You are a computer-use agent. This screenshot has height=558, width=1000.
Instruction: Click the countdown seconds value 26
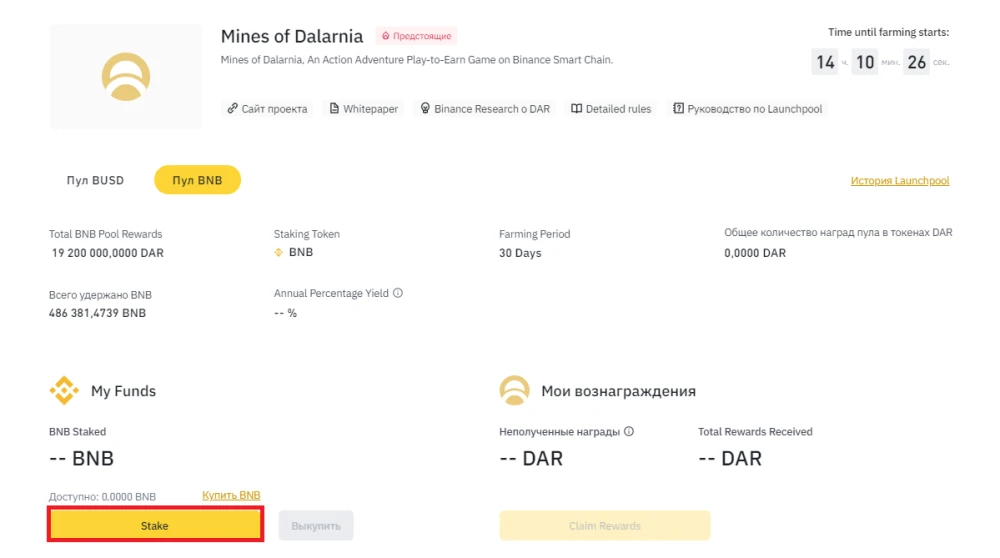coord(916,62)
